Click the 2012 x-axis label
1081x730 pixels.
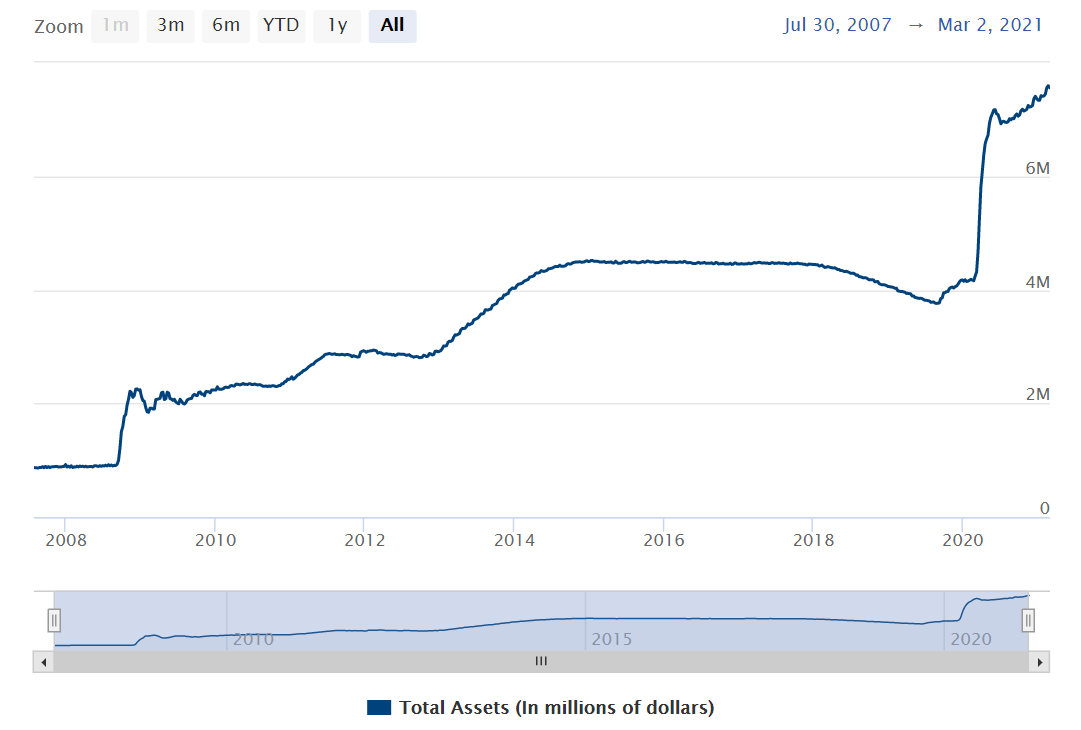(x=365, y=540)
